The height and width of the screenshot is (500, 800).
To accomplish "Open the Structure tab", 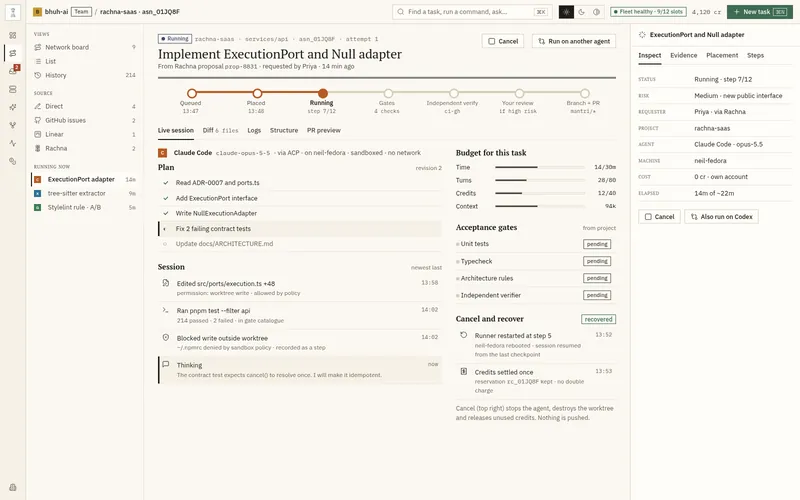I will [284, 131].
